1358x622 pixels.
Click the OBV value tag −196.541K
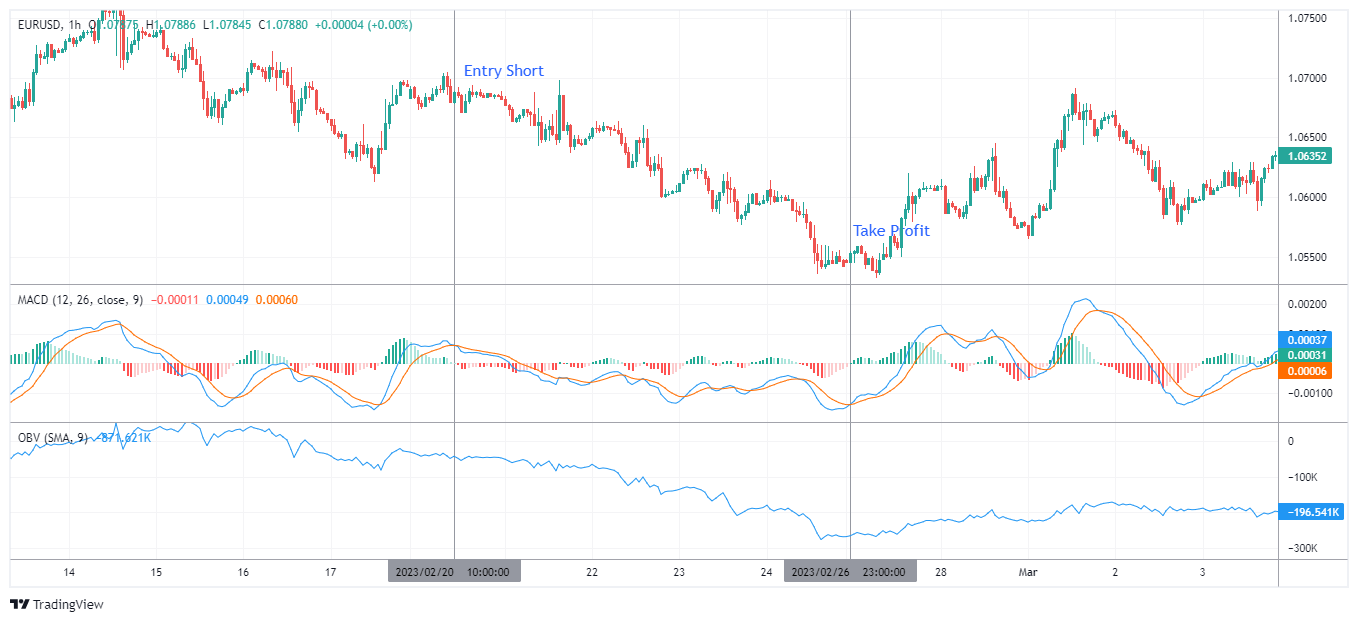point(1312,512)
